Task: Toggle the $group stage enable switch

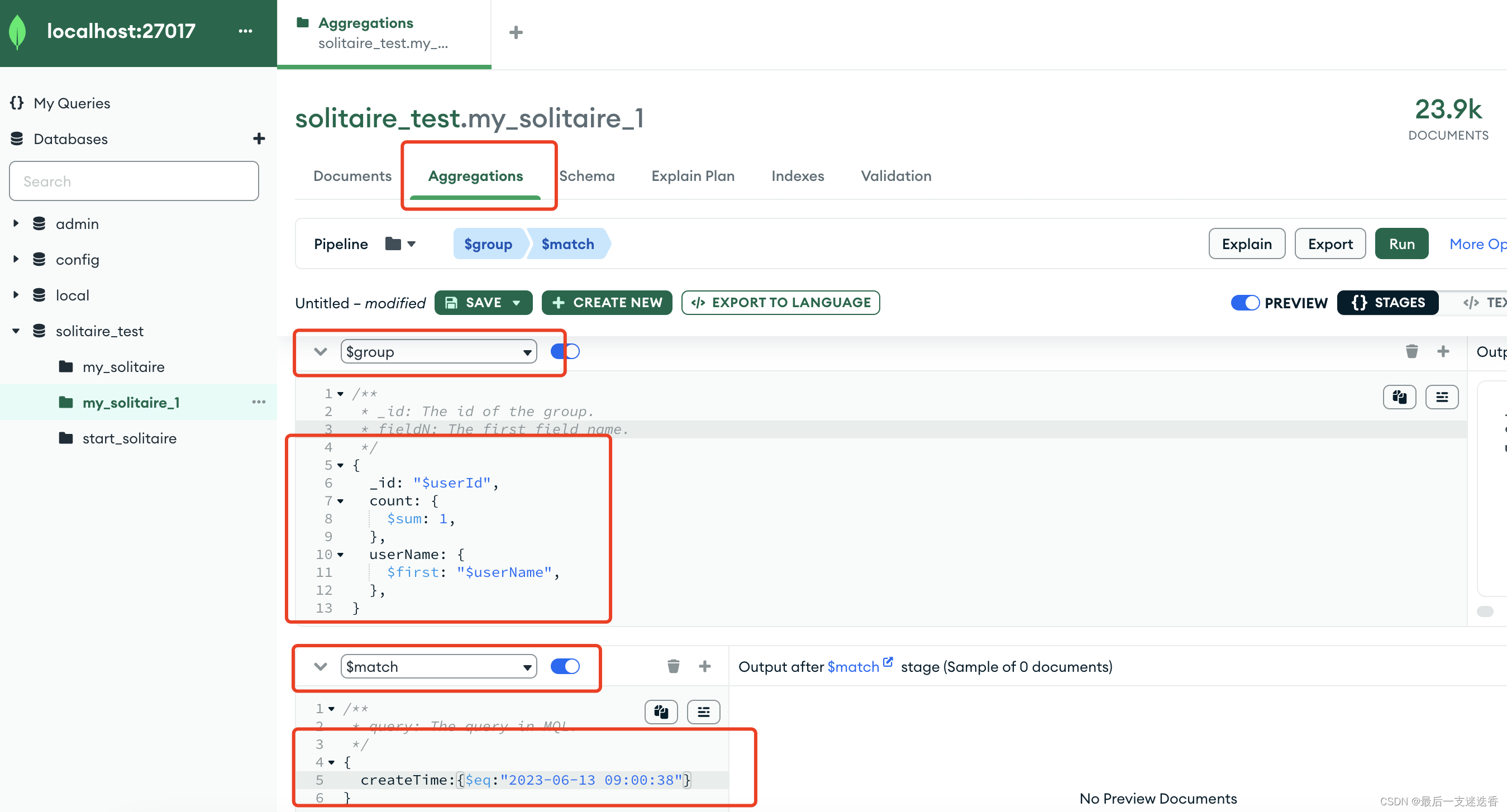Action: 565,351
